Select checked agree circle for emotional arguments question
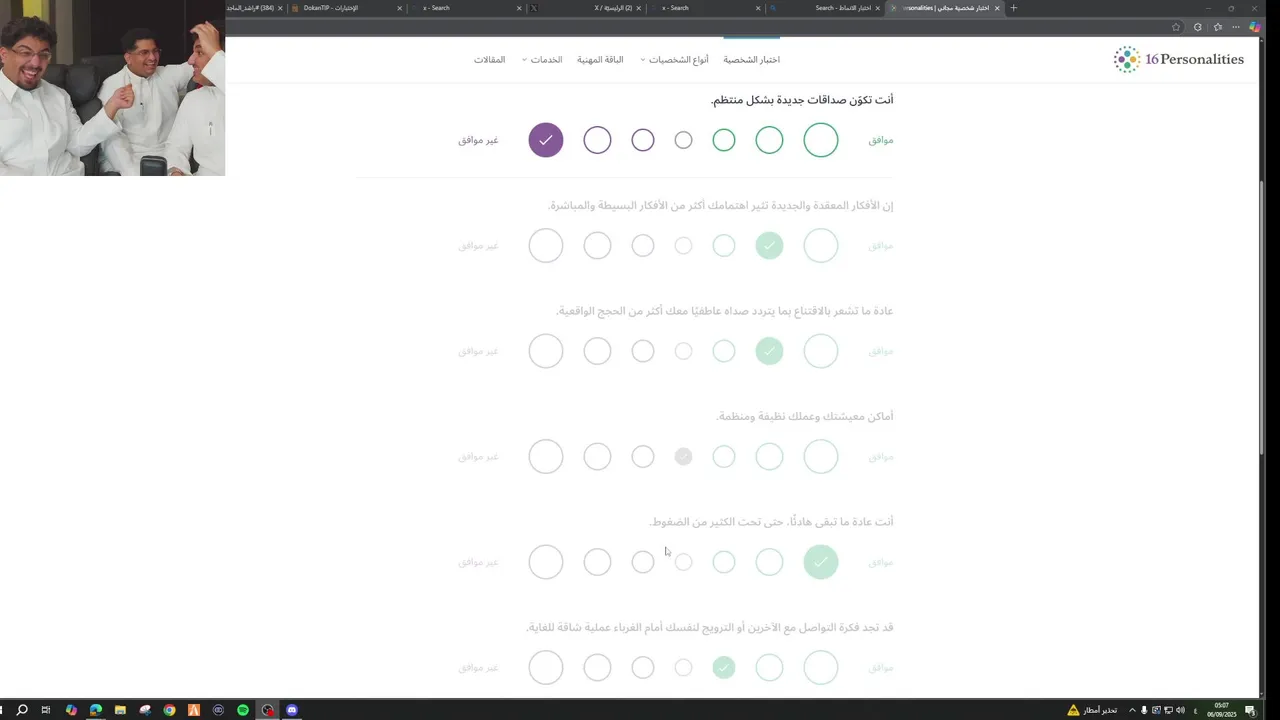The width and height of the screenshot is (1280, 720). 769,351
